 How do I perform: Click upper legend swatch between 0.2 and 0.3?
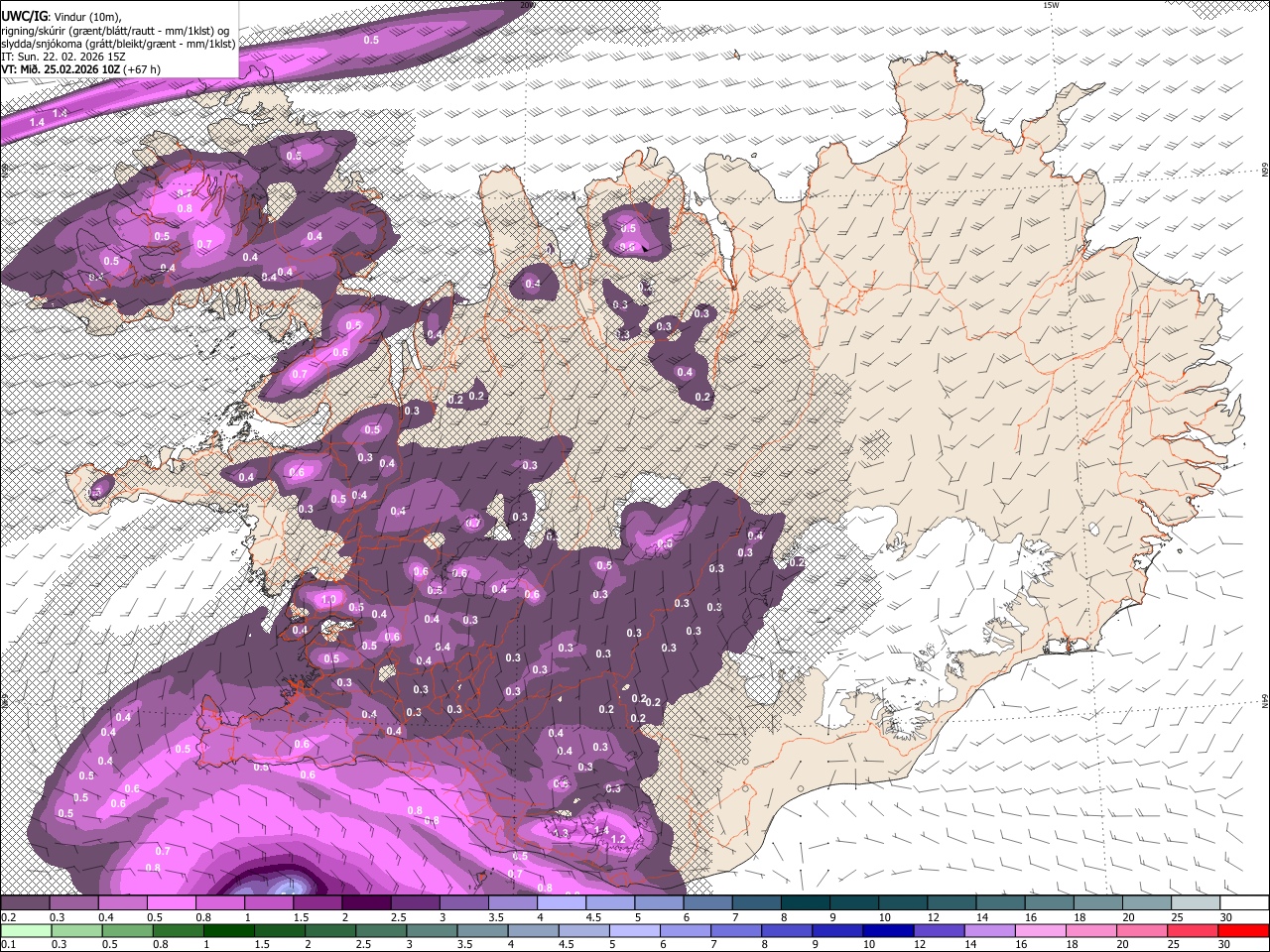pos(25,902)
